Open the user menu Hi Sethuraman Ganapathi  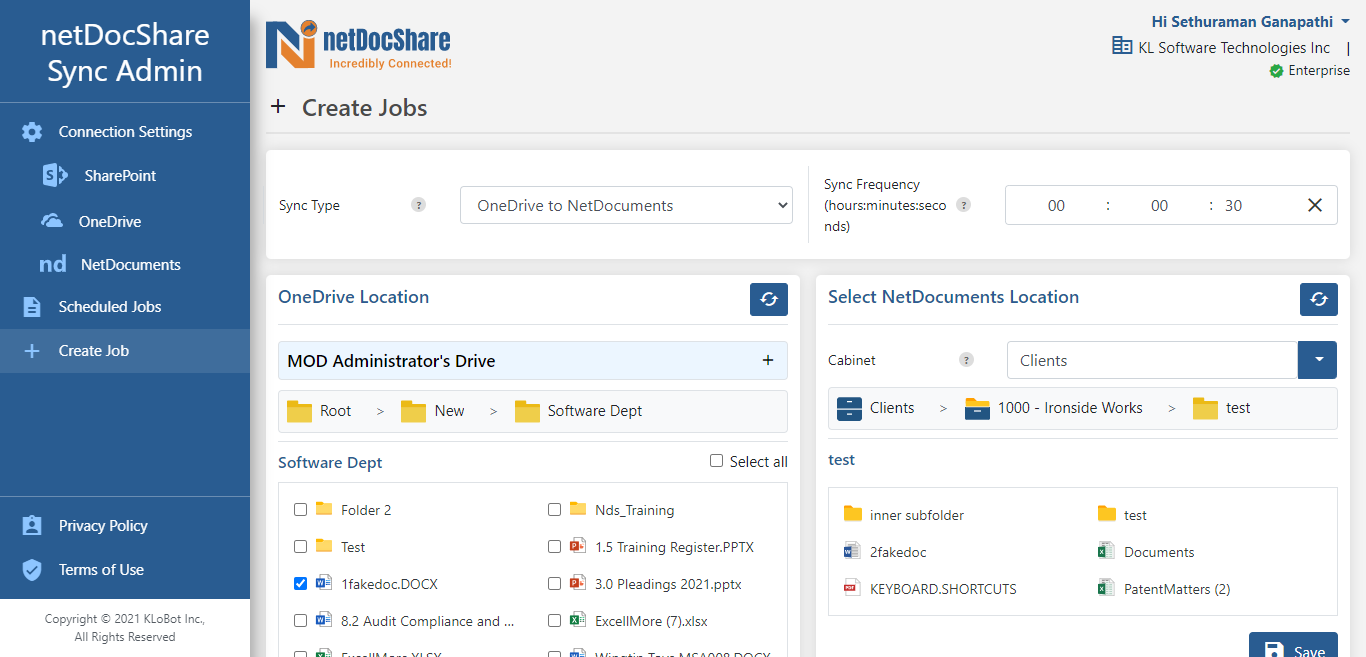[x=1250, y=21]
